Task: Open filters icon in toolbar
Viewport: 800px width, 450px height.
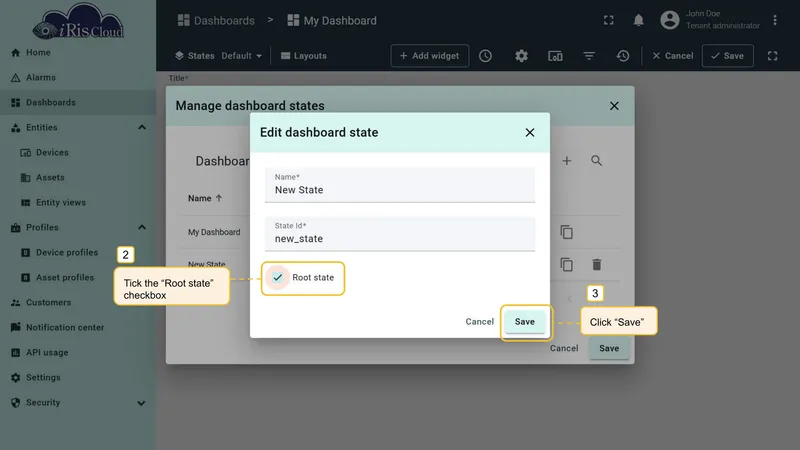Action: click(589, 56)
